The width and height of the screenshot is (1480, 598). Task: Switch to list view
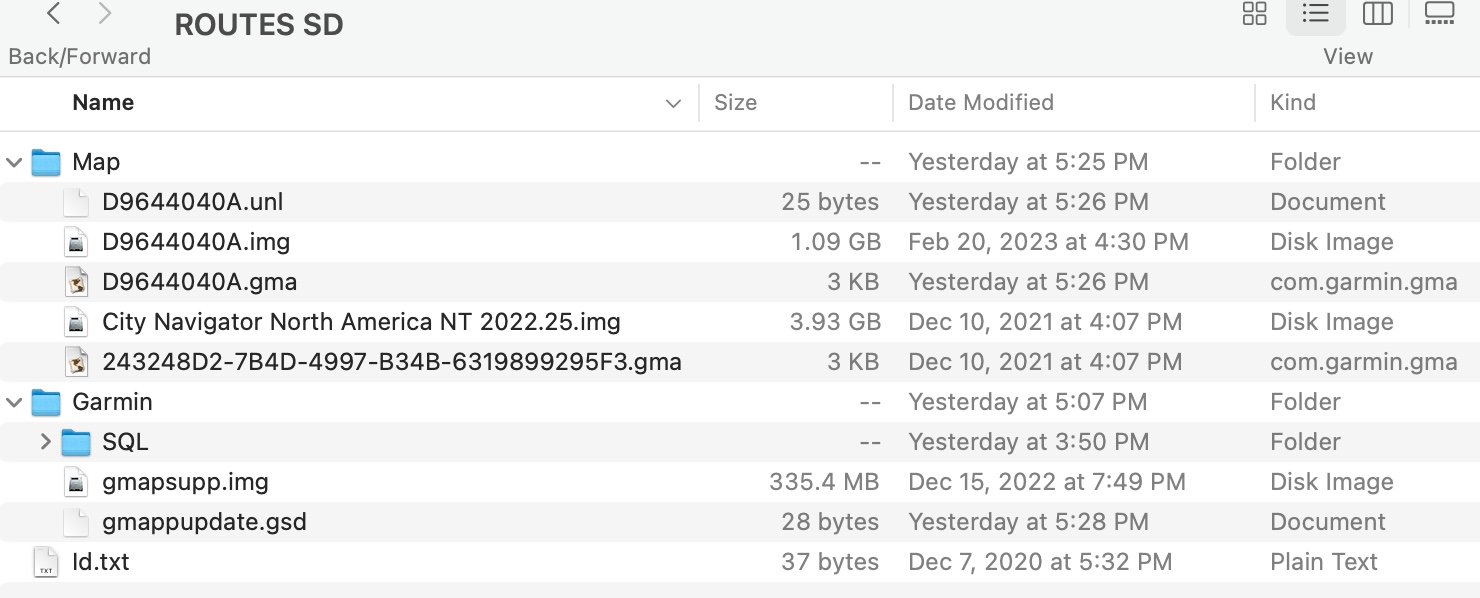[1315, 14]
